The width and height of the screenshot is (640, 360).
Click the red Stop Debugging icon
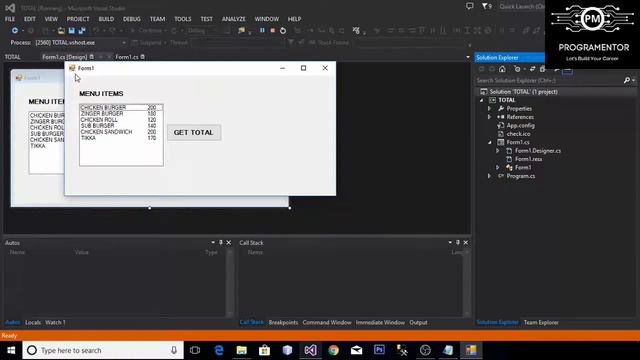273,31
